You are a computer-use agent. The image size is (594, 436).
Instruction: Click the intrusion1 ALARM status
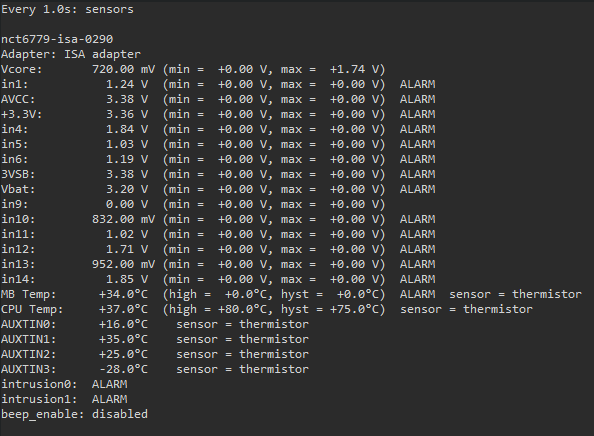[x=109, y=399]
